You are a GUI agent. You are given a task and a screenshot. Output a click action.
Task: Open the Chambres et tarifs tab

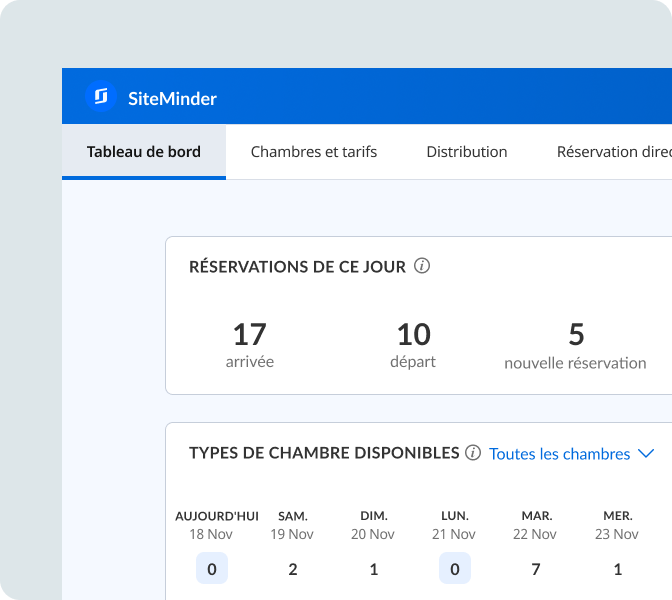[314, 152]
